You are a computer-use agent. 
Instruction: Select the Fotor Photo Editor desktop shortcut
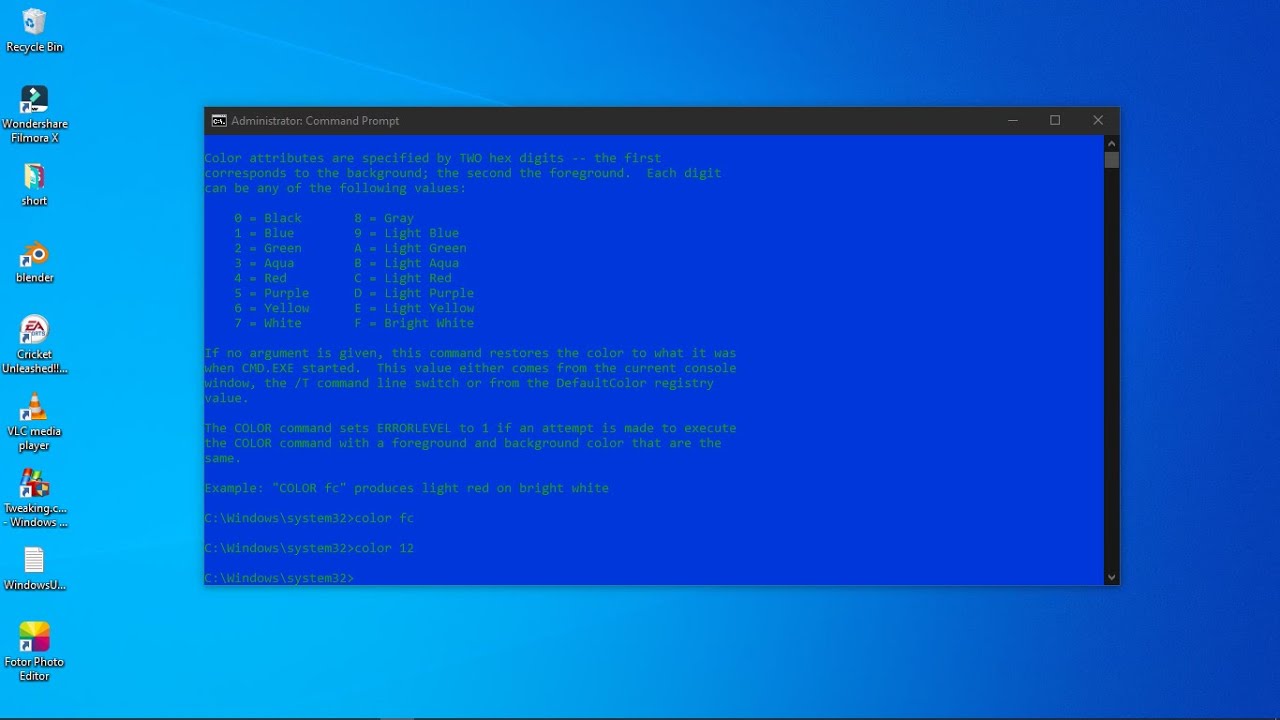coord(34,652)
